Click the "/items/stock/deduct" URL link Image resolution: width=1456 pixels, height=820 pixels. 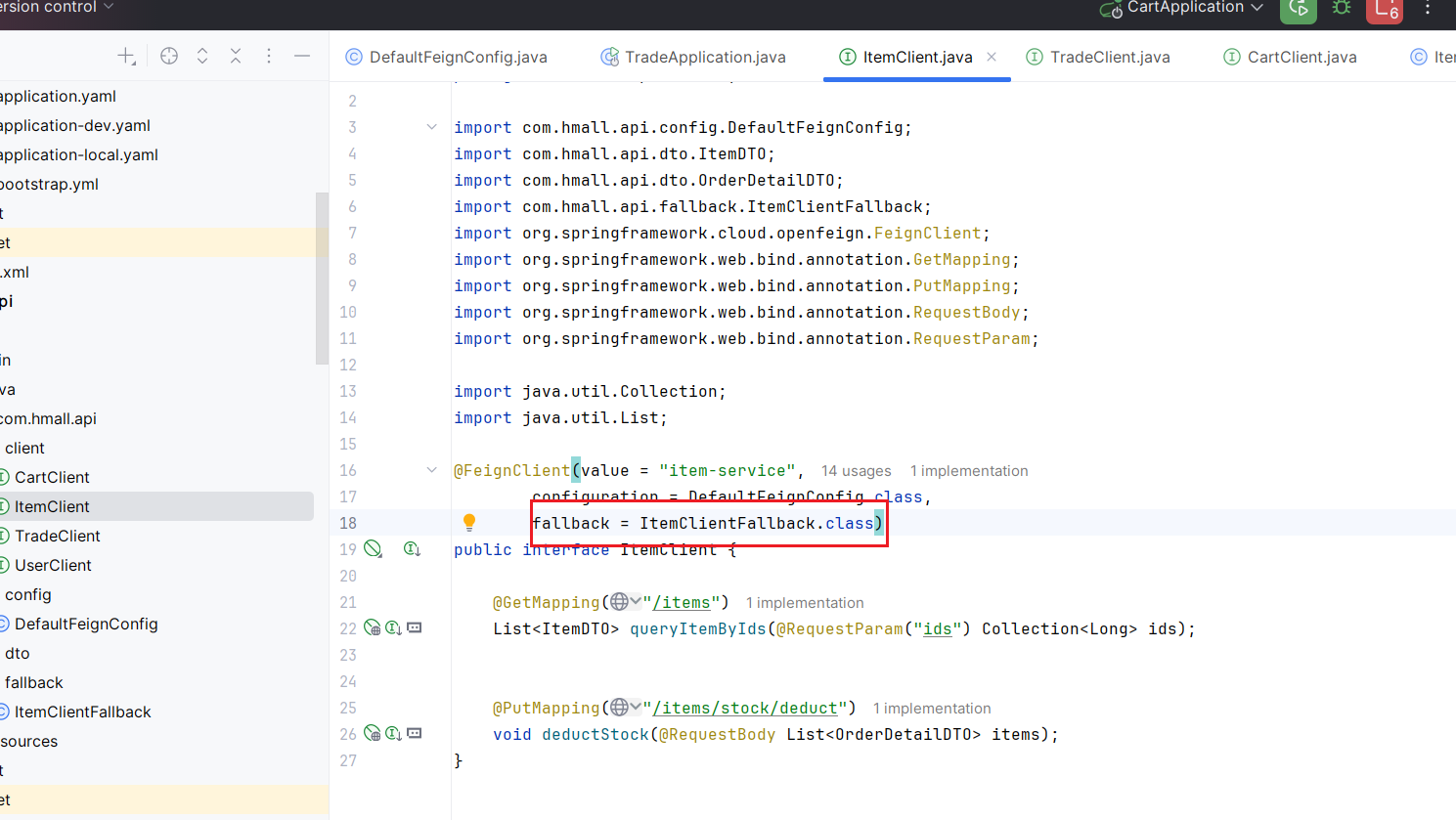click(745, 708)
